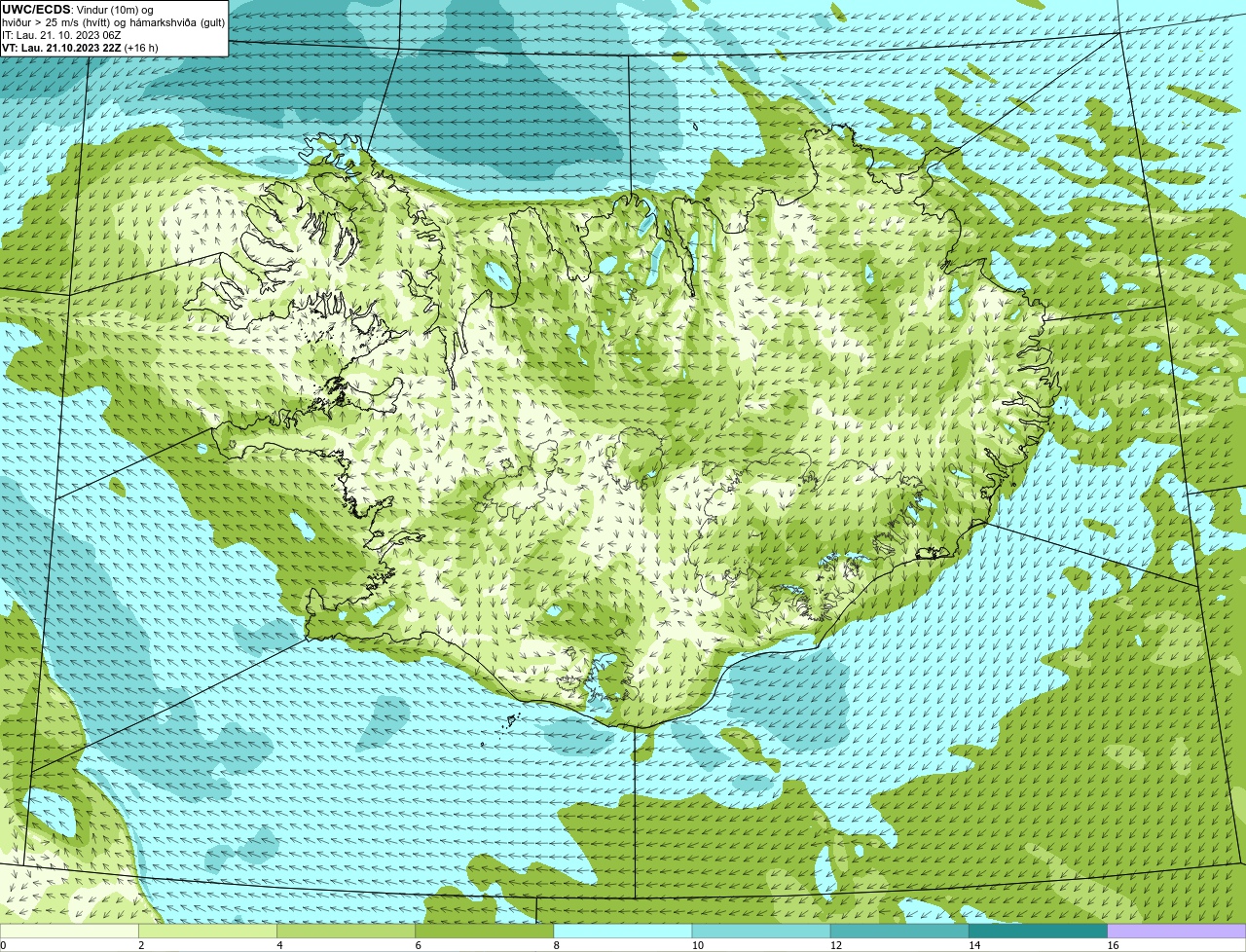Click the scale label '2'
Image resolution: width=1246 pixels, height=952 pixels.
click(x=141, y=945)
